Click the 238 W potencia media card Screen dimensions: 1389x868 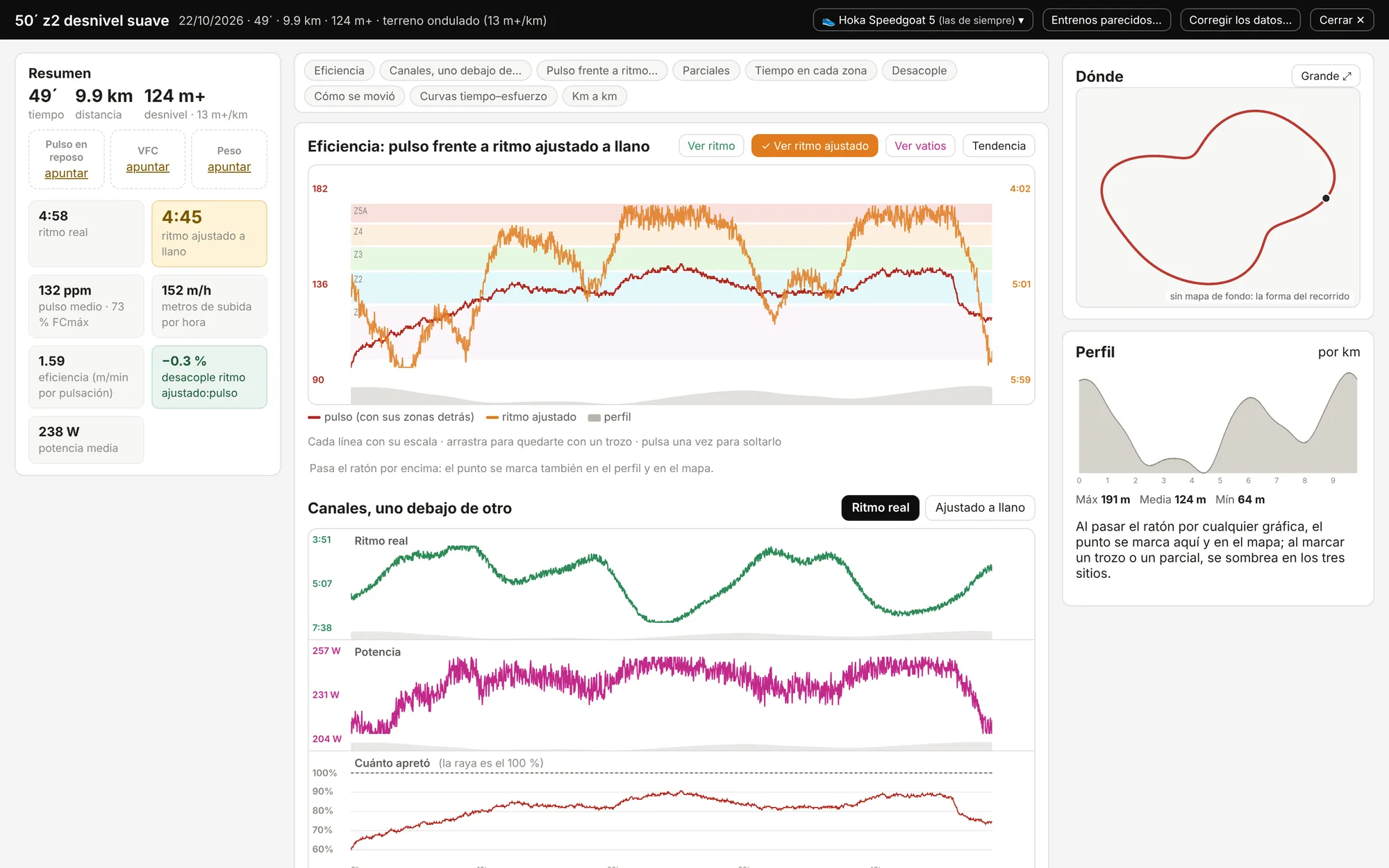pos(86,440)
